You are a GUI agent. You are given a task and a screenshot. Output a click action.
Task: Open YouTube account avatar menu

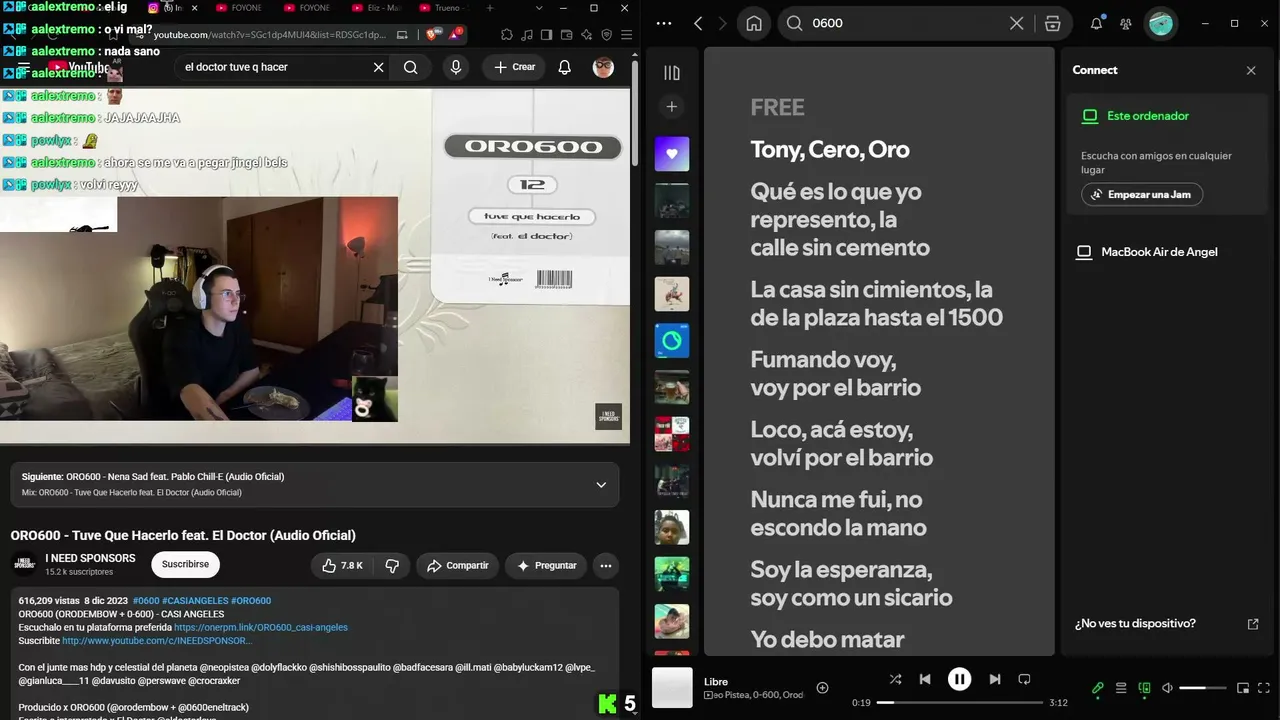(x=603, y=67)
